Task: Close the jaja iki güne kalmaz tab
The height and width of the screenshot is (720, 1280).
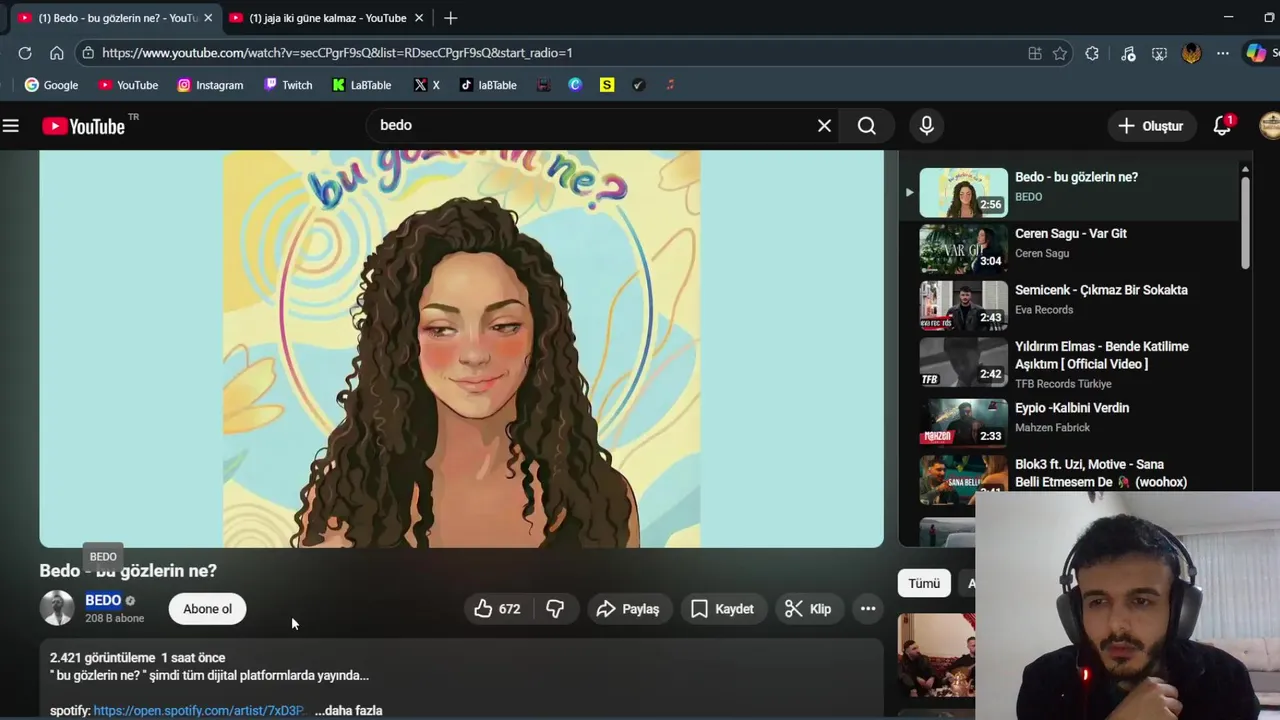Action: pos(419,18)
